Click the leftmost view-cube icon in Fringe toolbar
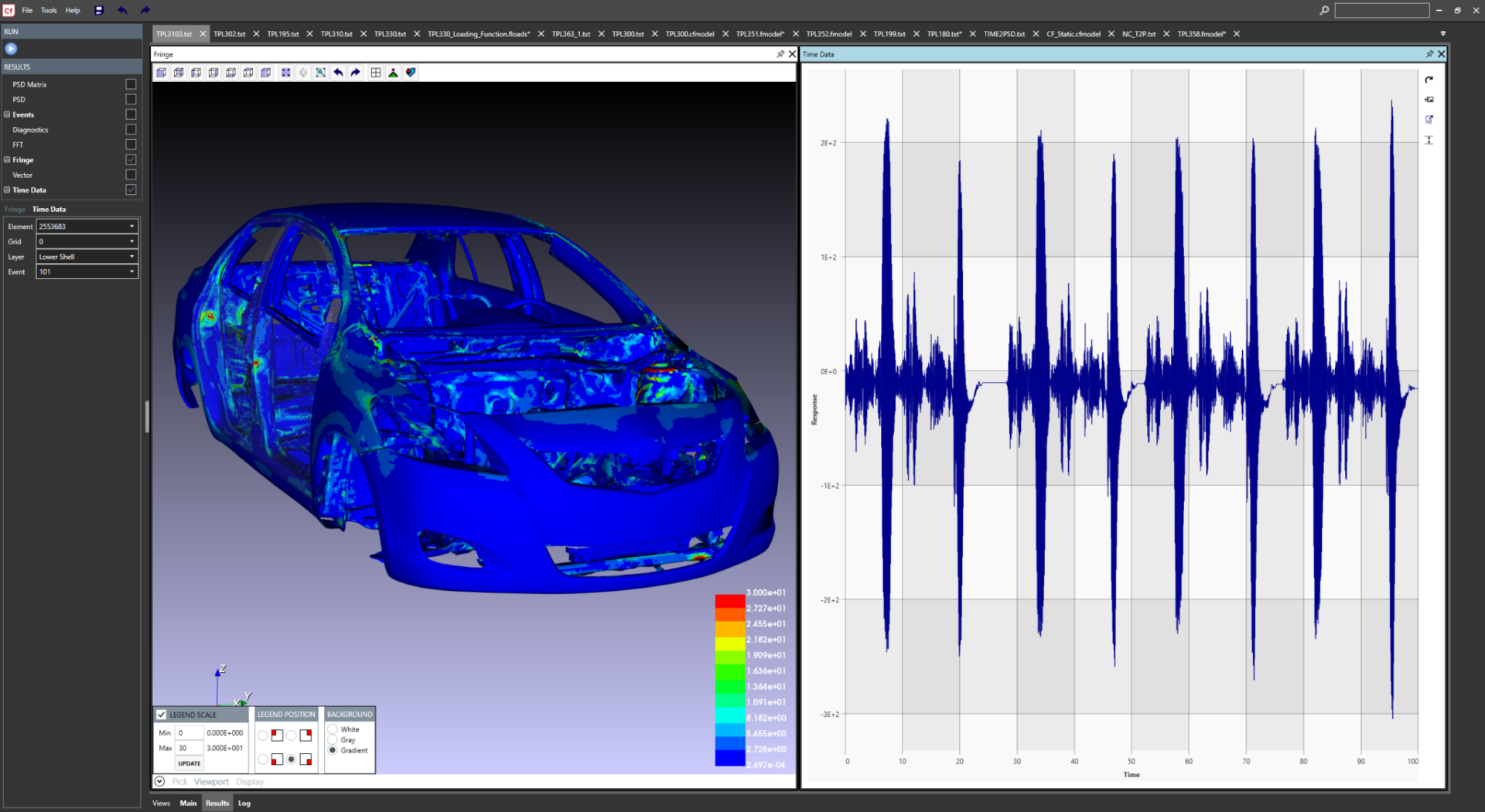 (x=161, y=73)
